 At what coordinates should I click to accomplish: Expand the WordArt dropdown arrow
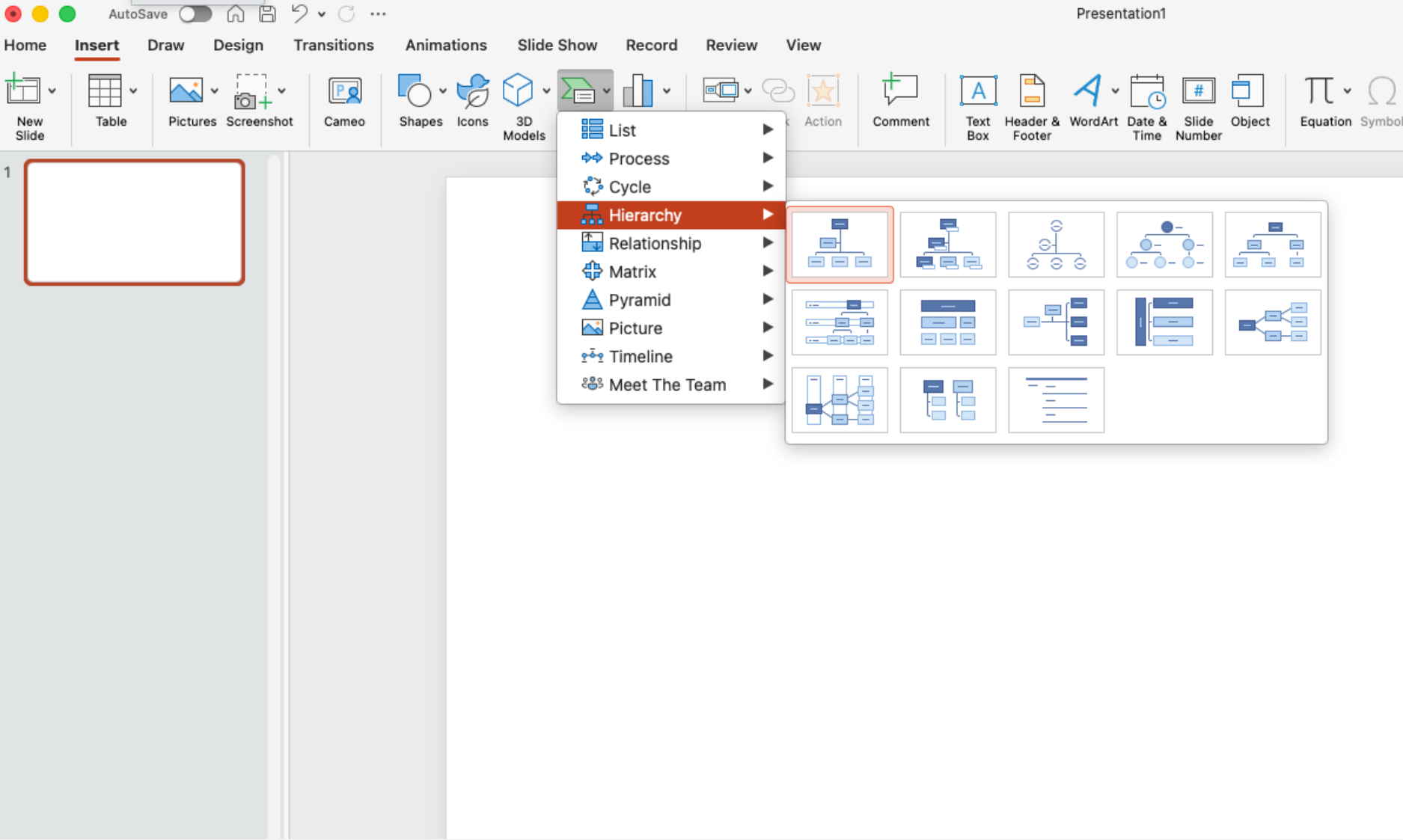click(x=1115, y=91)
